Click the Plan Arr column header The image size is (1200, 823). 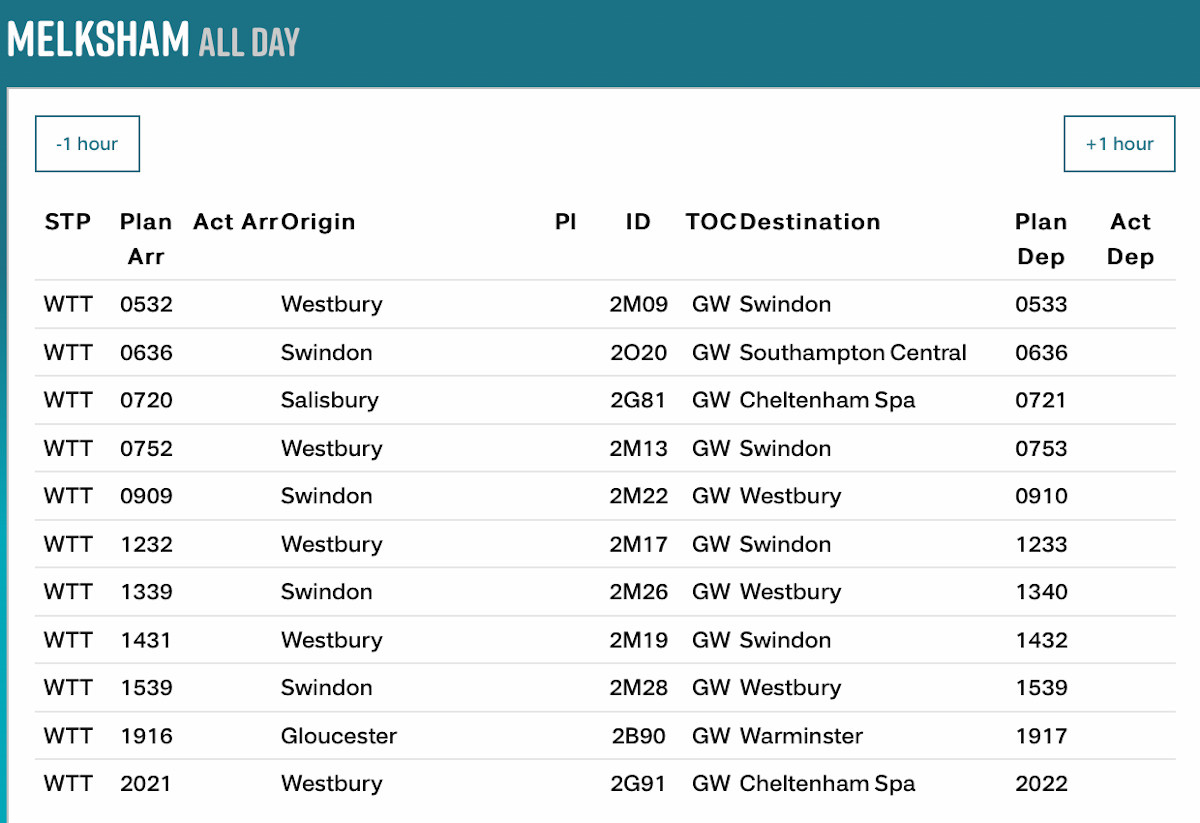146,239
